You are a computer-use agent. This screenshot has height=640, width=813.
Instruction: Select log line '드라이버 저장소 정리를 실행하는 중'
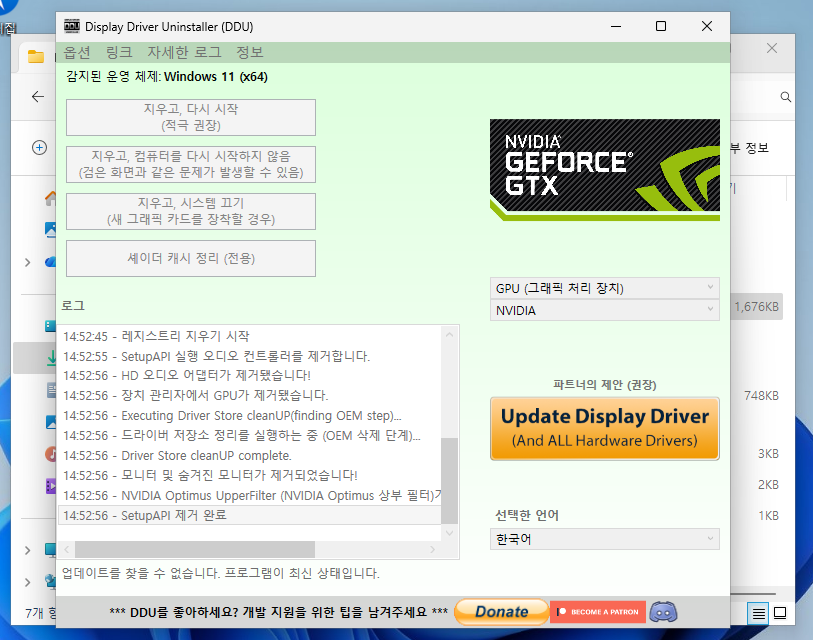pos(249,436)
